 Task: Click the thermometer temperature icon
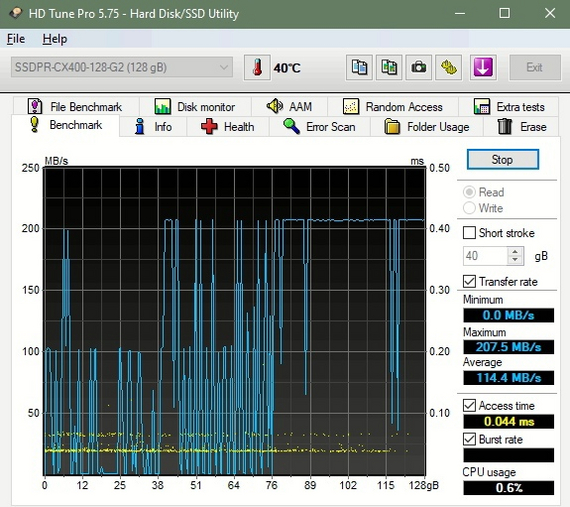pos(257,67)
